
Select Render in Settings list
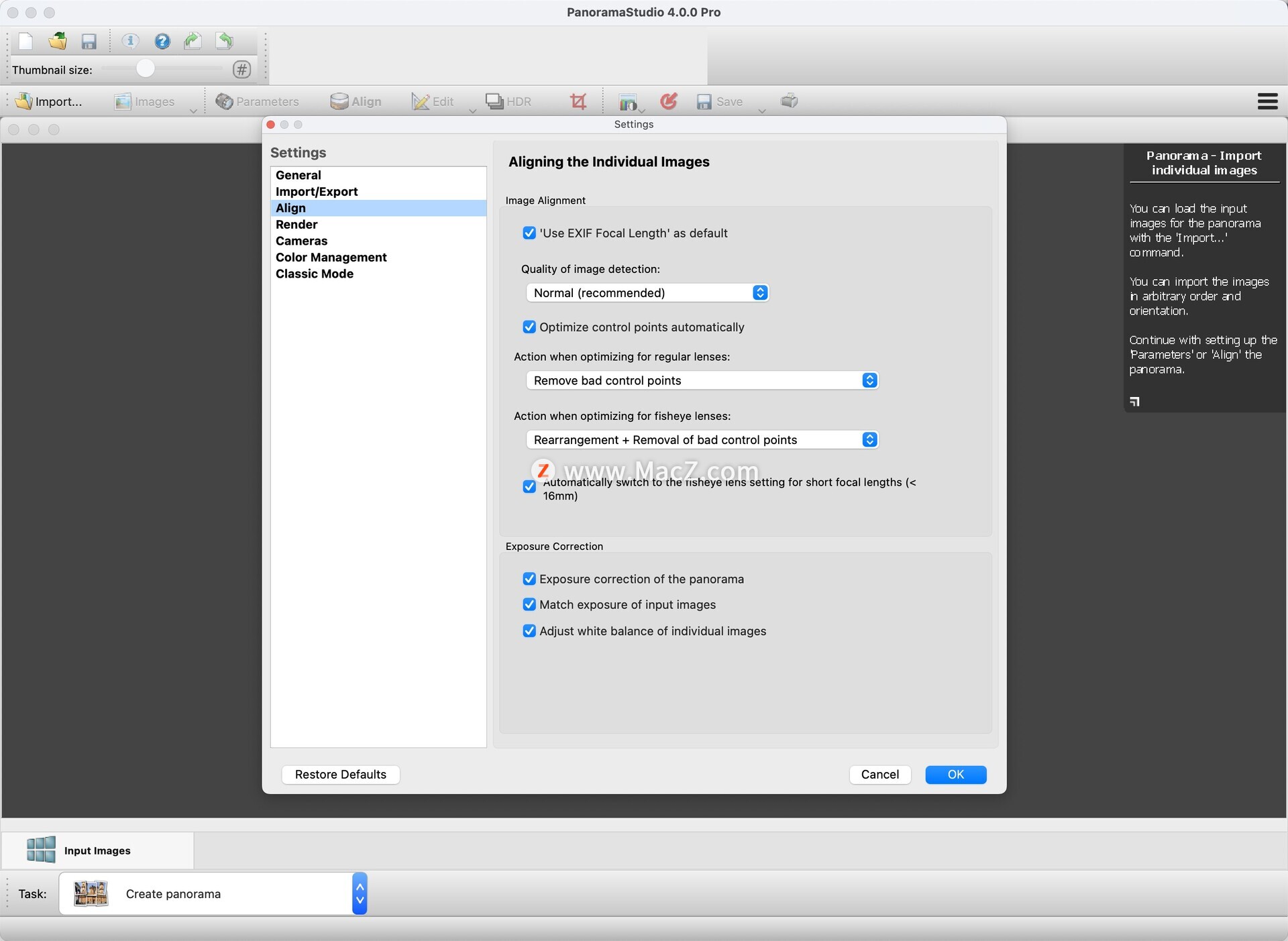378,225
